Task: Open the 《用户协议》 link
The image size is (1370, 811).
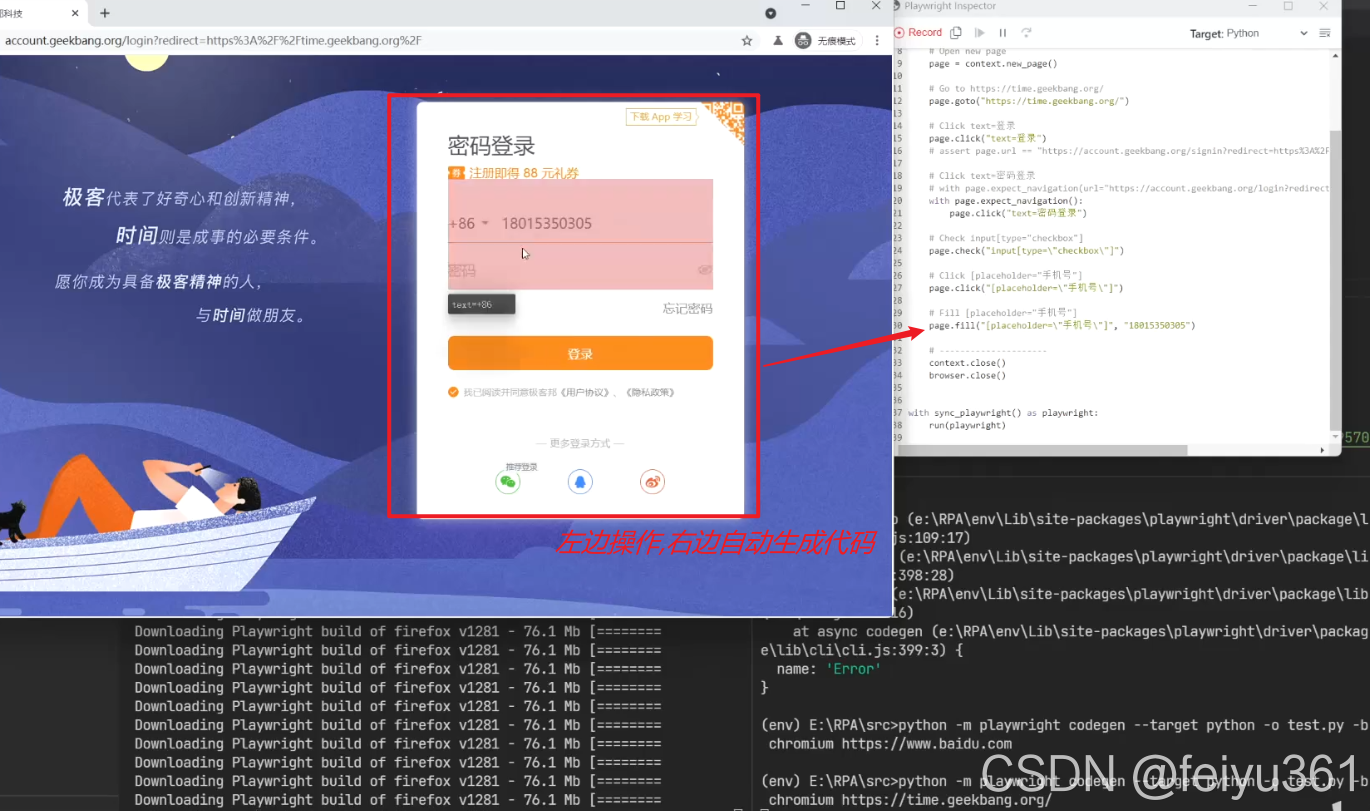Action: [x=585, y=393]
